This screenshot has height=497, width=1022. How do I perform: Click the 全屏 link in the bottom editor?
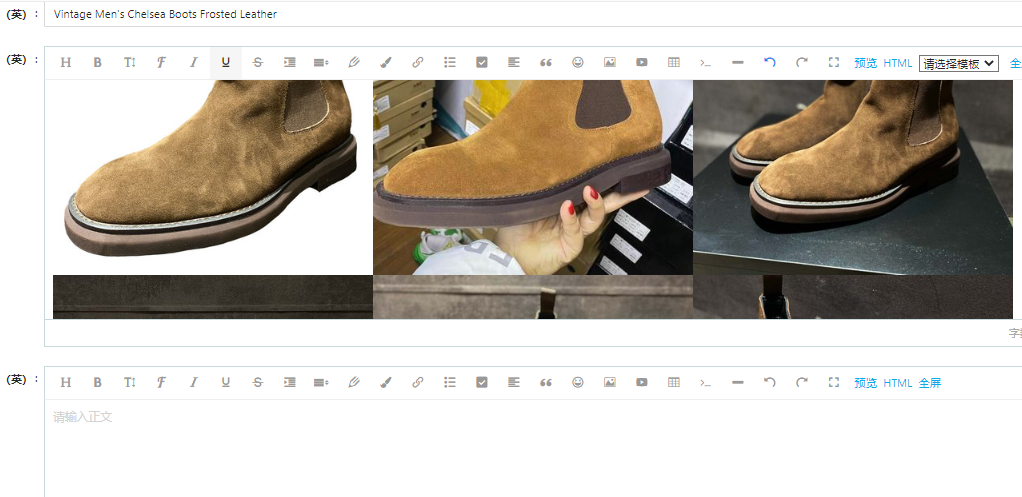click(x=929, y=383)
